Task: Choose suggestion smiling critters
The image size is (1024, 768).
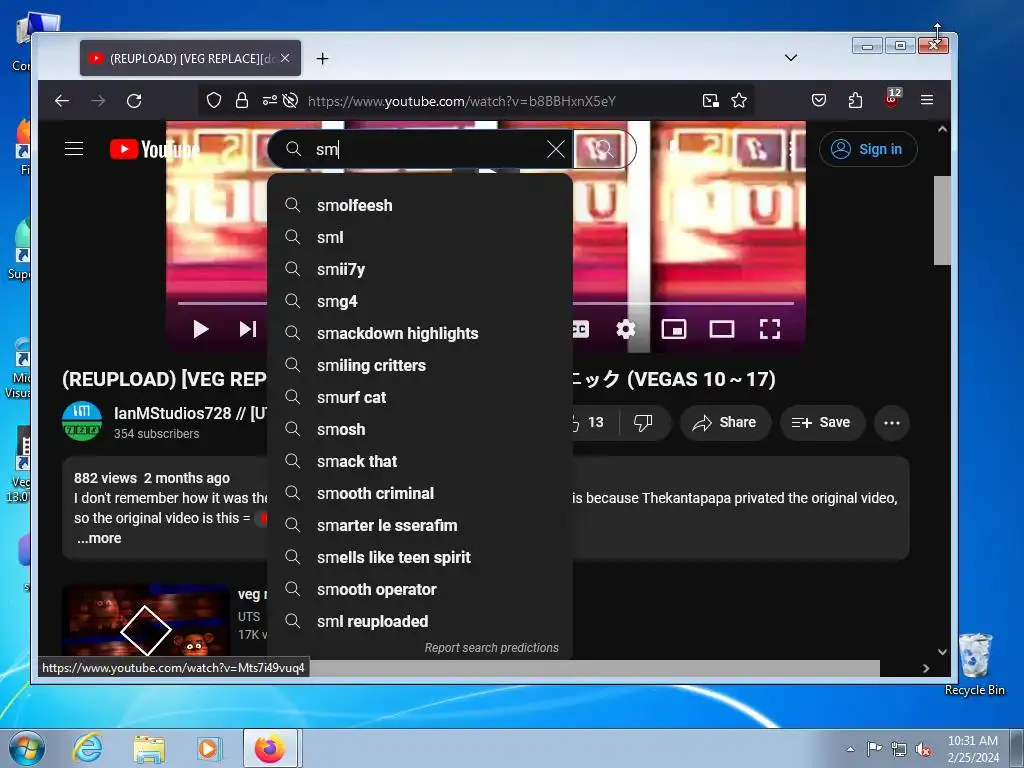Action: [x=420, y=365]
